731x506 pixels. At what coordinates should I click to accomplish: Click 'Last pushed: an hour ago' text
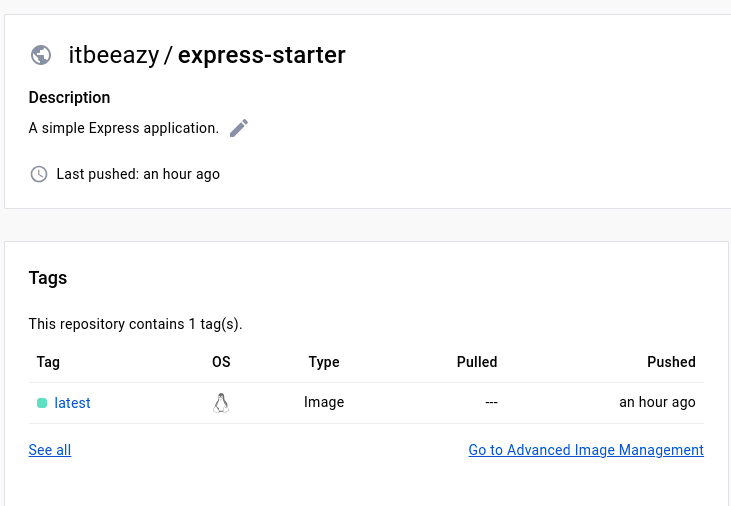[x=138, y=174]
